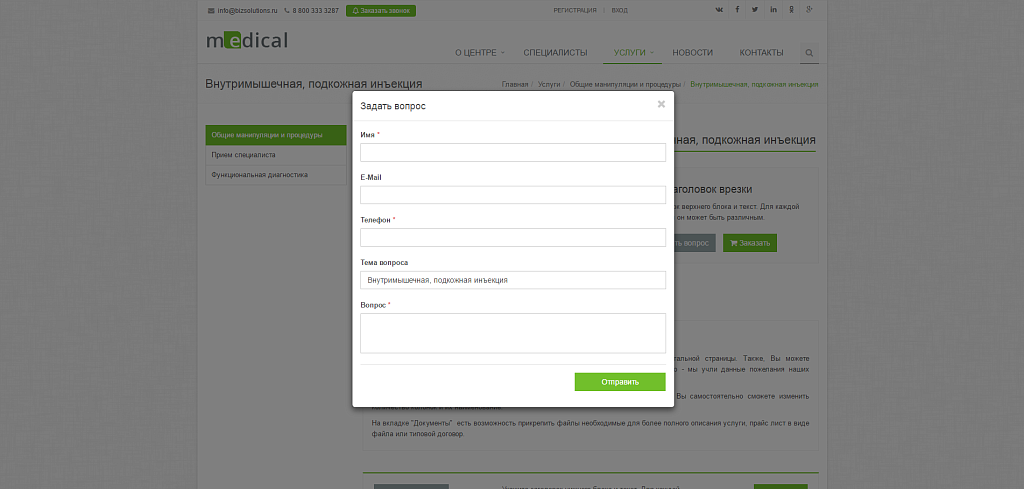Open the VK social icon
This screenshot has width=1024, height=489.
point(719,10)
